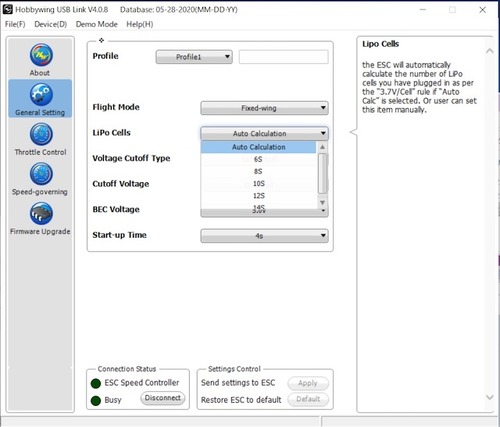Image resolution: width=500 pixels, height=427 pixels.
Task: Click the Disconnect button
Action: coord(163,398)
